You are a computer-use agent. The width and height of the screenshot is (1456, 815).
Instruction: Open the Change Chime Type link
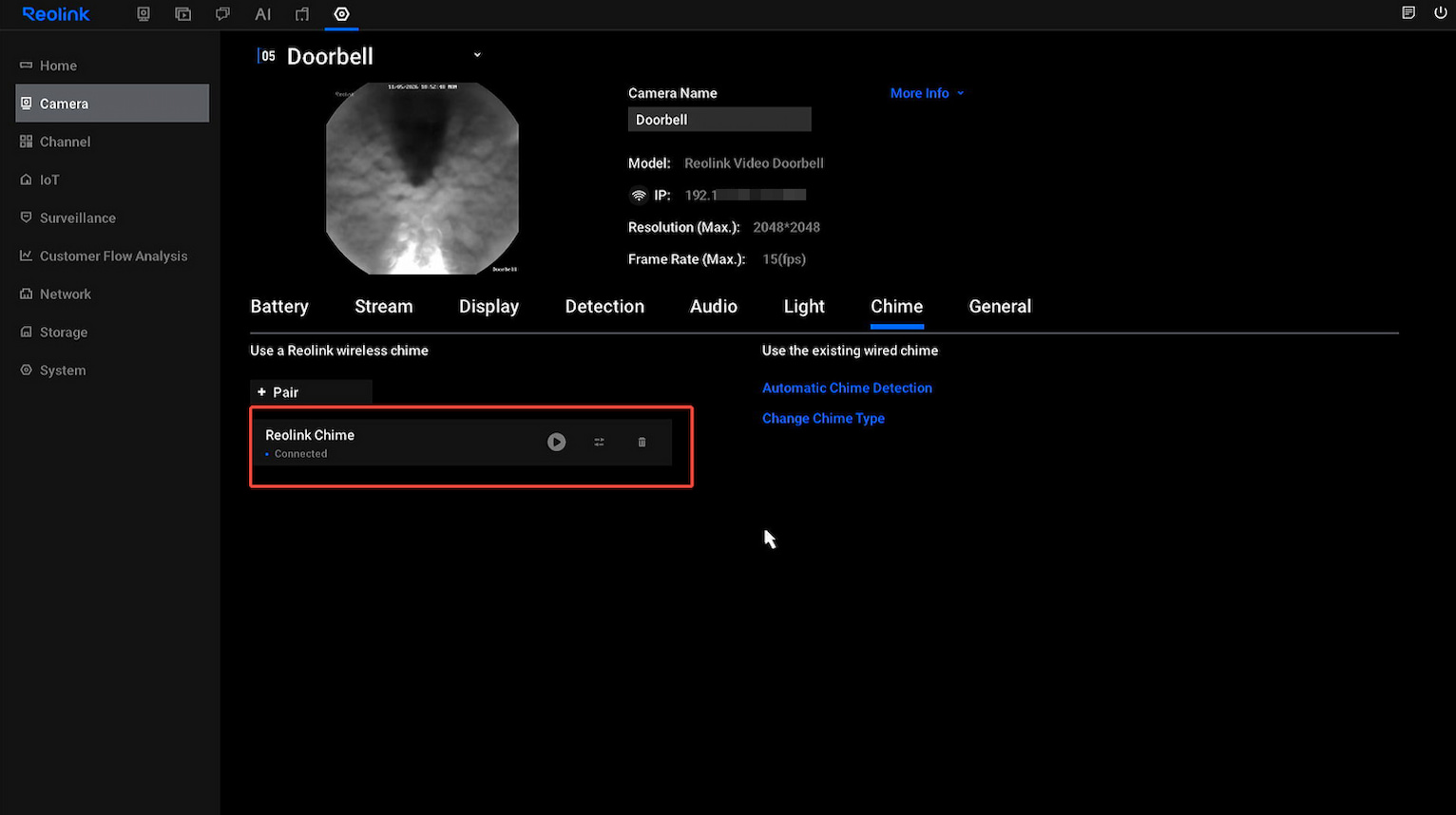pyautogui.click(x=823, y=418)
